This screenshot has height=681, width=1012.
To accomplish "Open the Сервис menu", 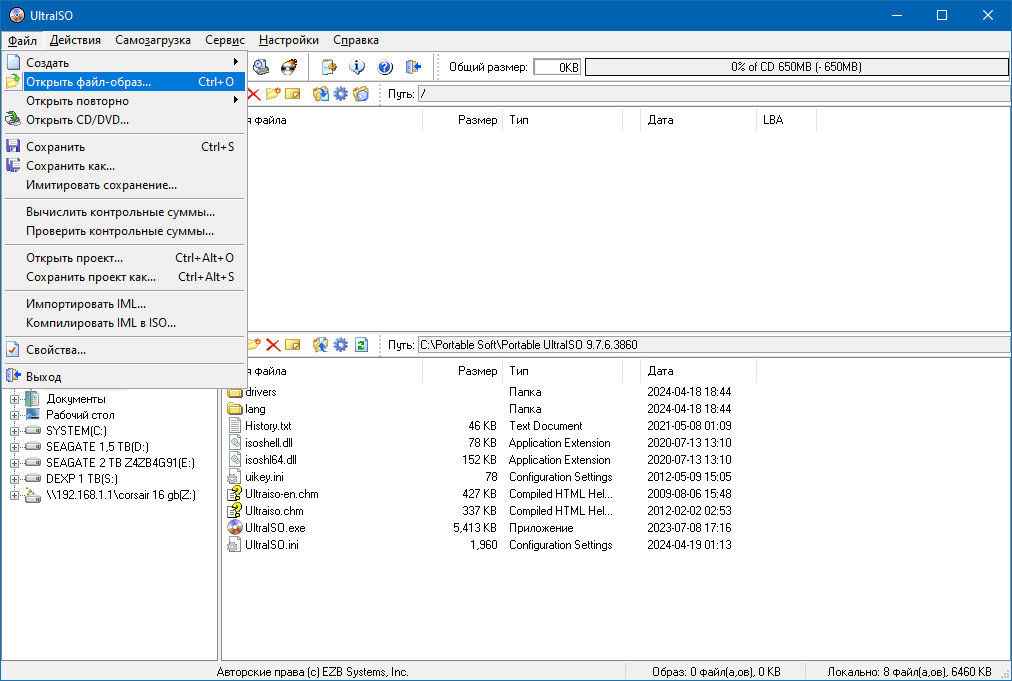I will pos(224,40).
